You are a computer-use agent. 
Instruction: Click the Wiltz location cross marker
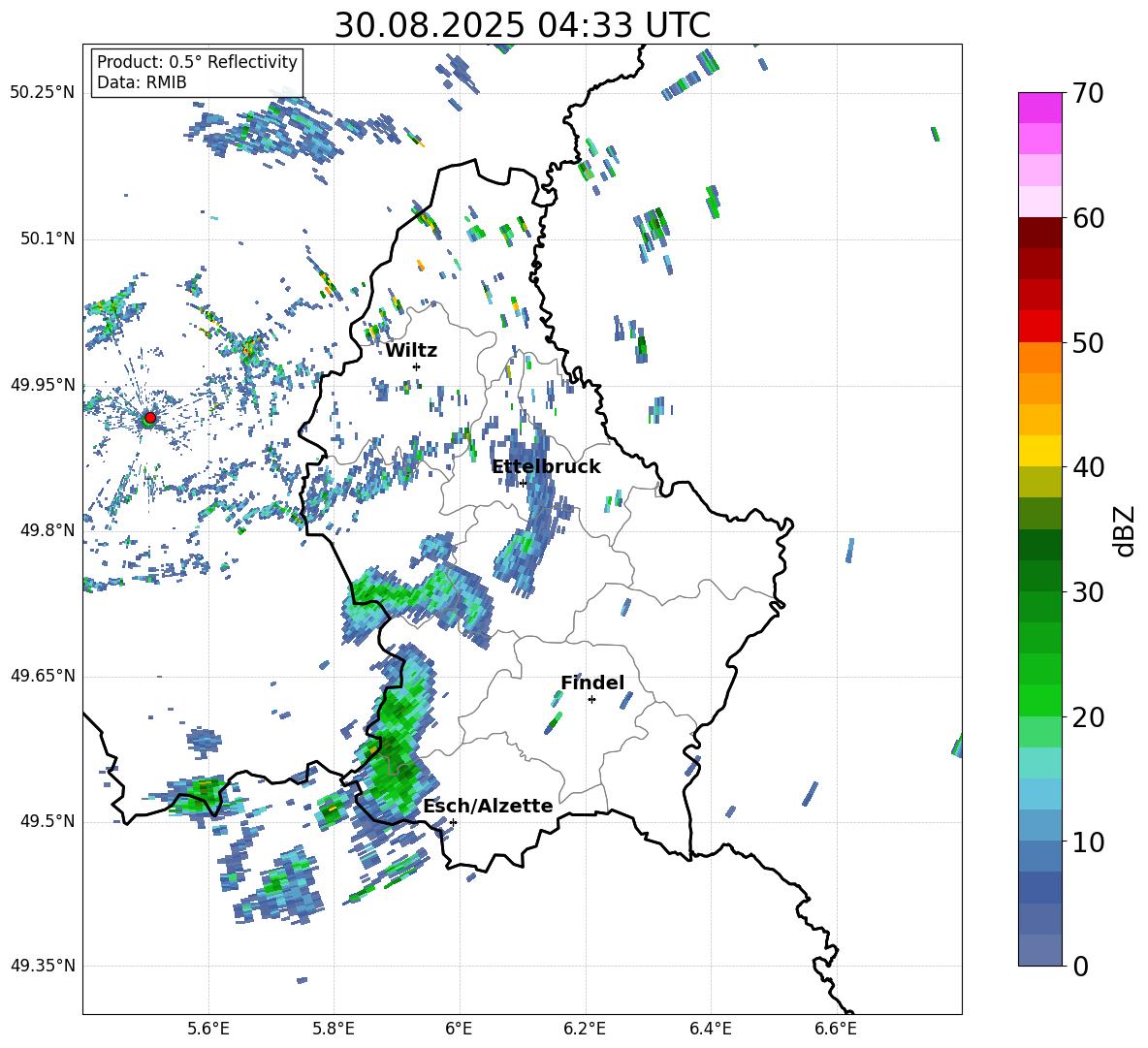(x=416, y=366)
